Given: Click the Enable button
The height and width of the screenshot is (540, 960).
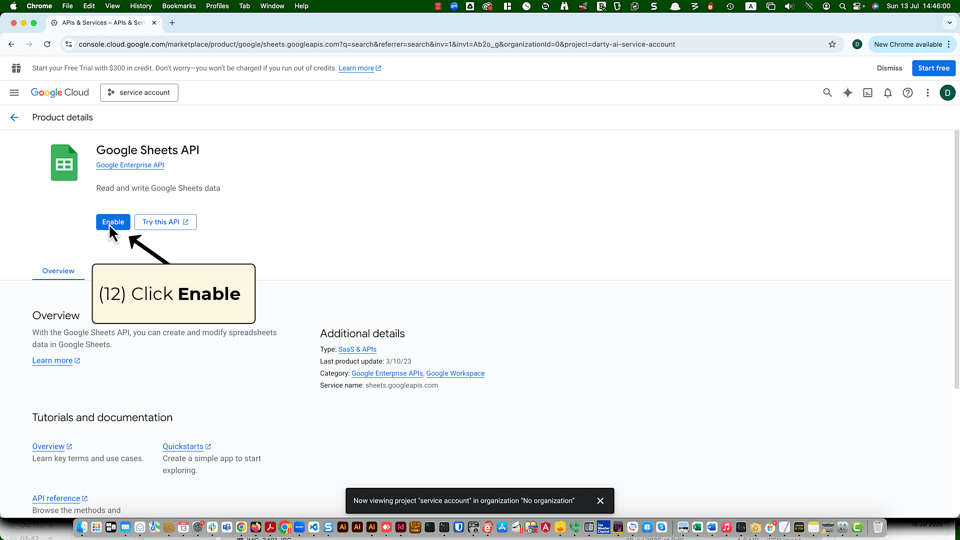Looking at the screenshot, I should 113,222.
